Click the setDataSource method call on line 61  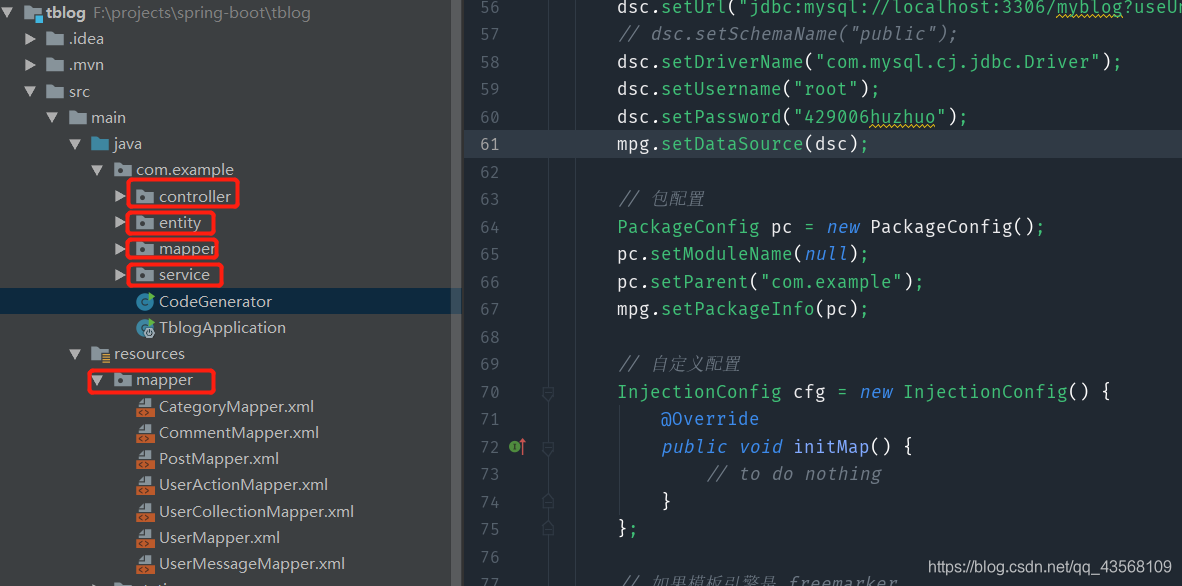[732, 144]
